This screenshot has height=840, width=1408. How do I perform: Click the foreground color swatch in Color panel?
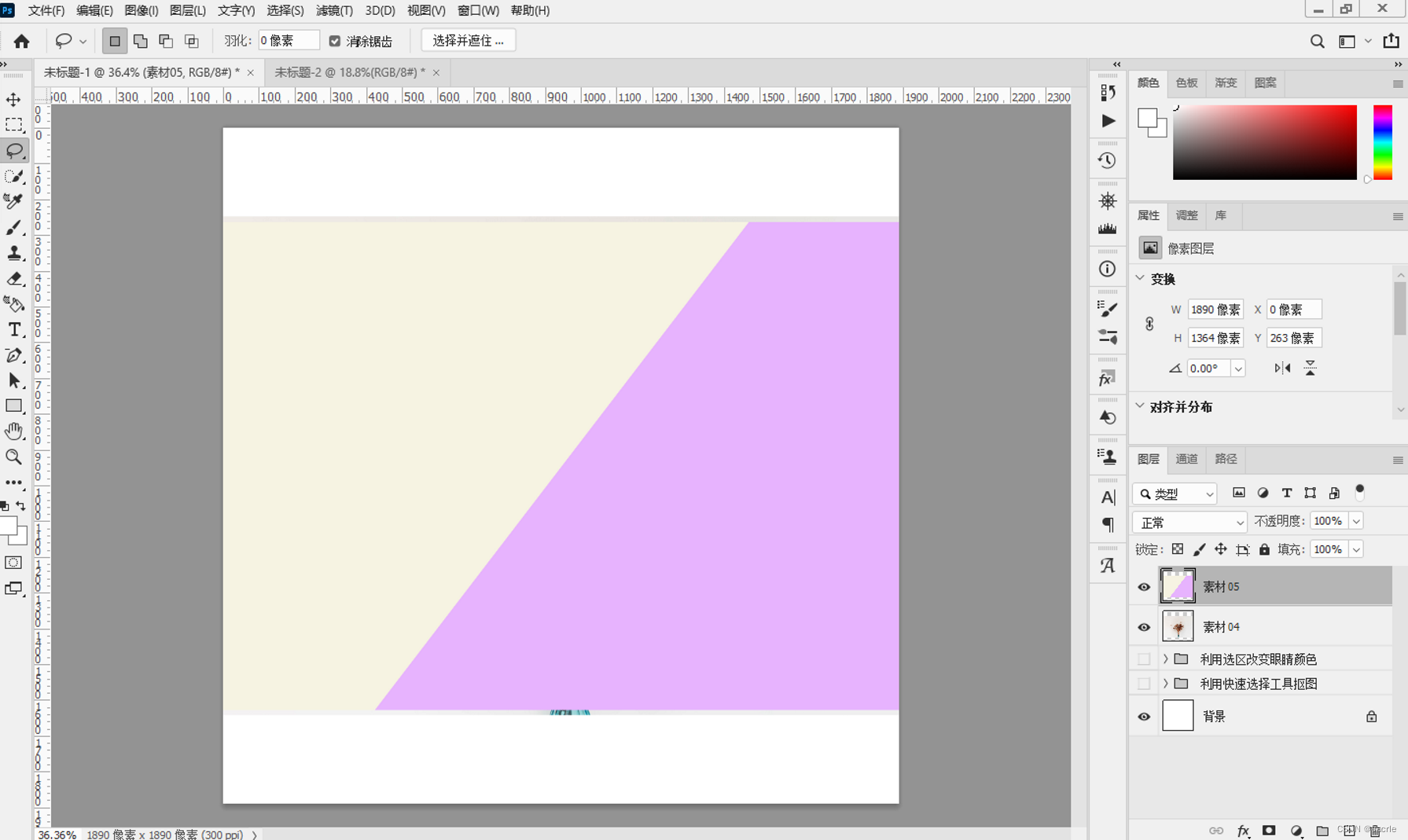(1147, 119)
